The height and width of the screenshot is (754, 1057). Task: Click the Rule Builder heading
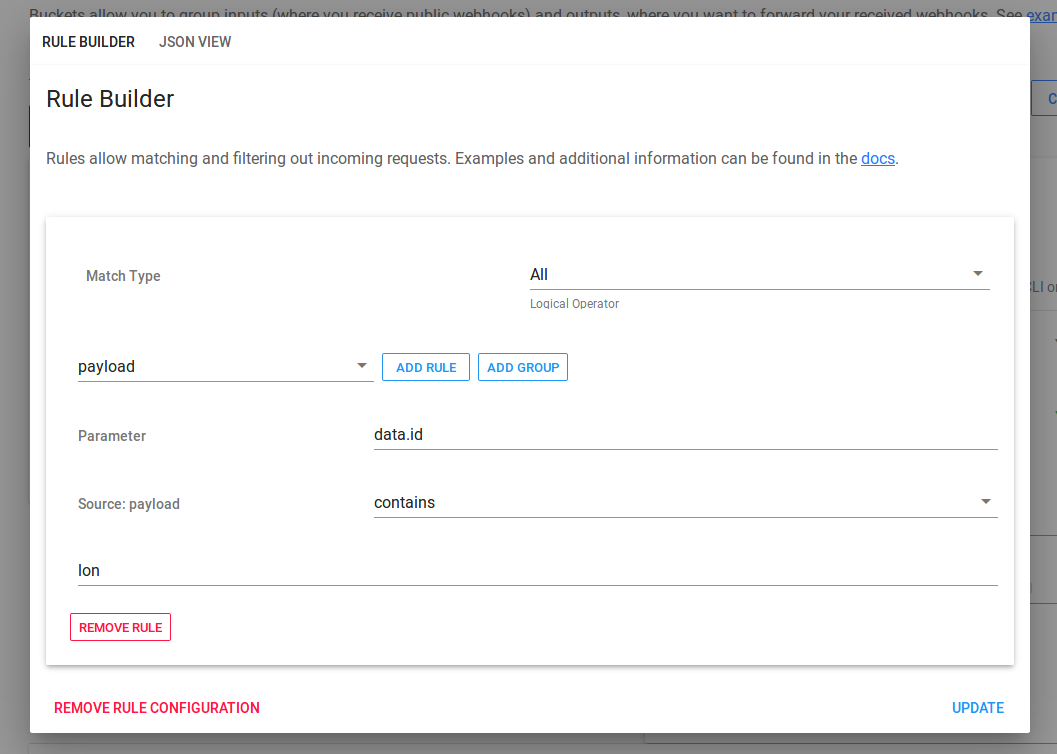click(110, 99)
